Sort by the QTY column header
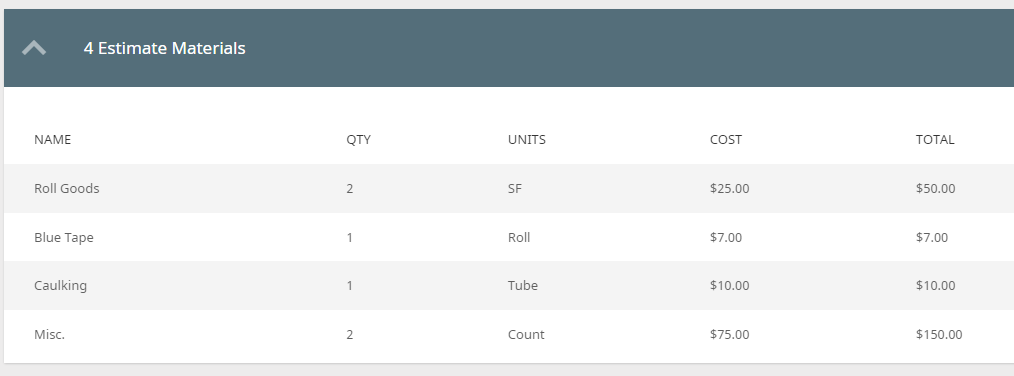The width and height of the screenshot is (1014, 376). (358, 140)
